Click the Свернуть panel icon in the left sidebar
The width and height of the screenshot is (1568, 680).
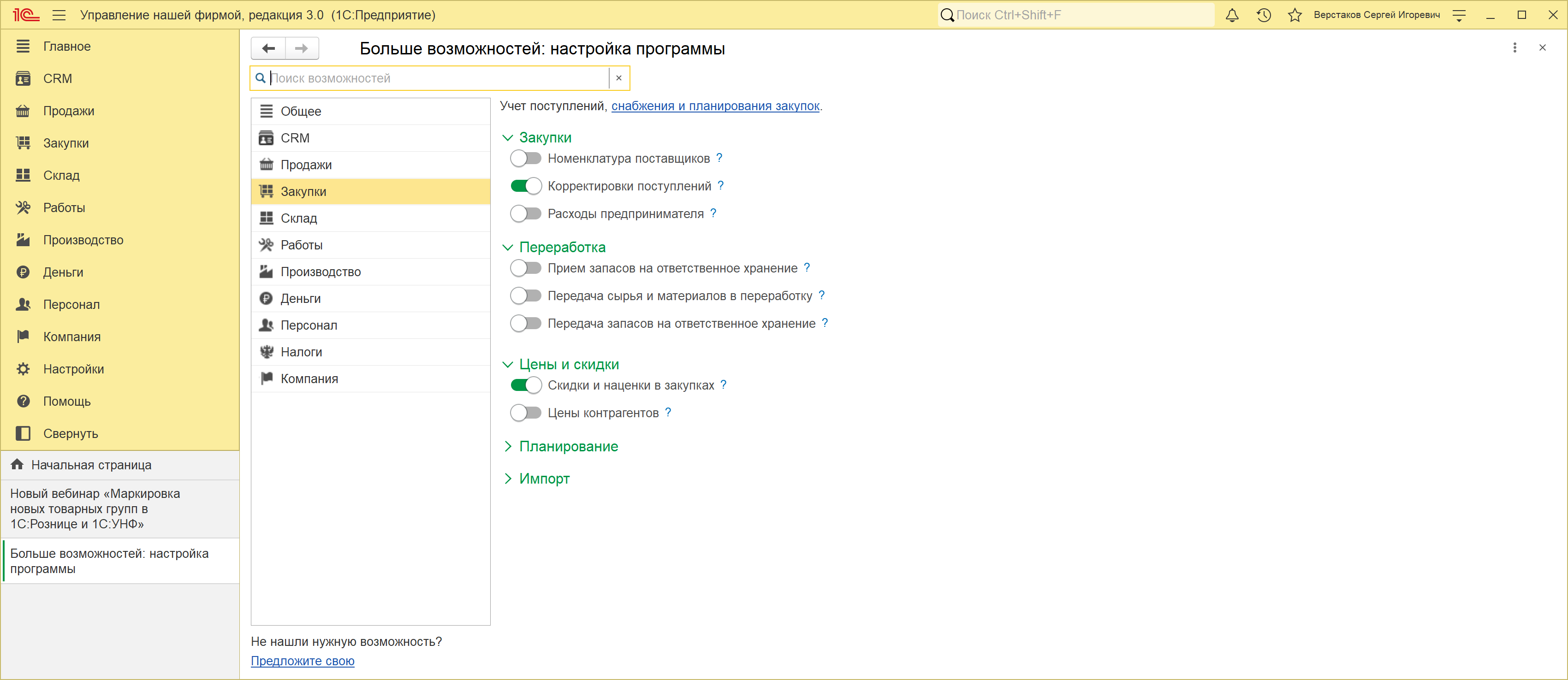coord(23,433)
